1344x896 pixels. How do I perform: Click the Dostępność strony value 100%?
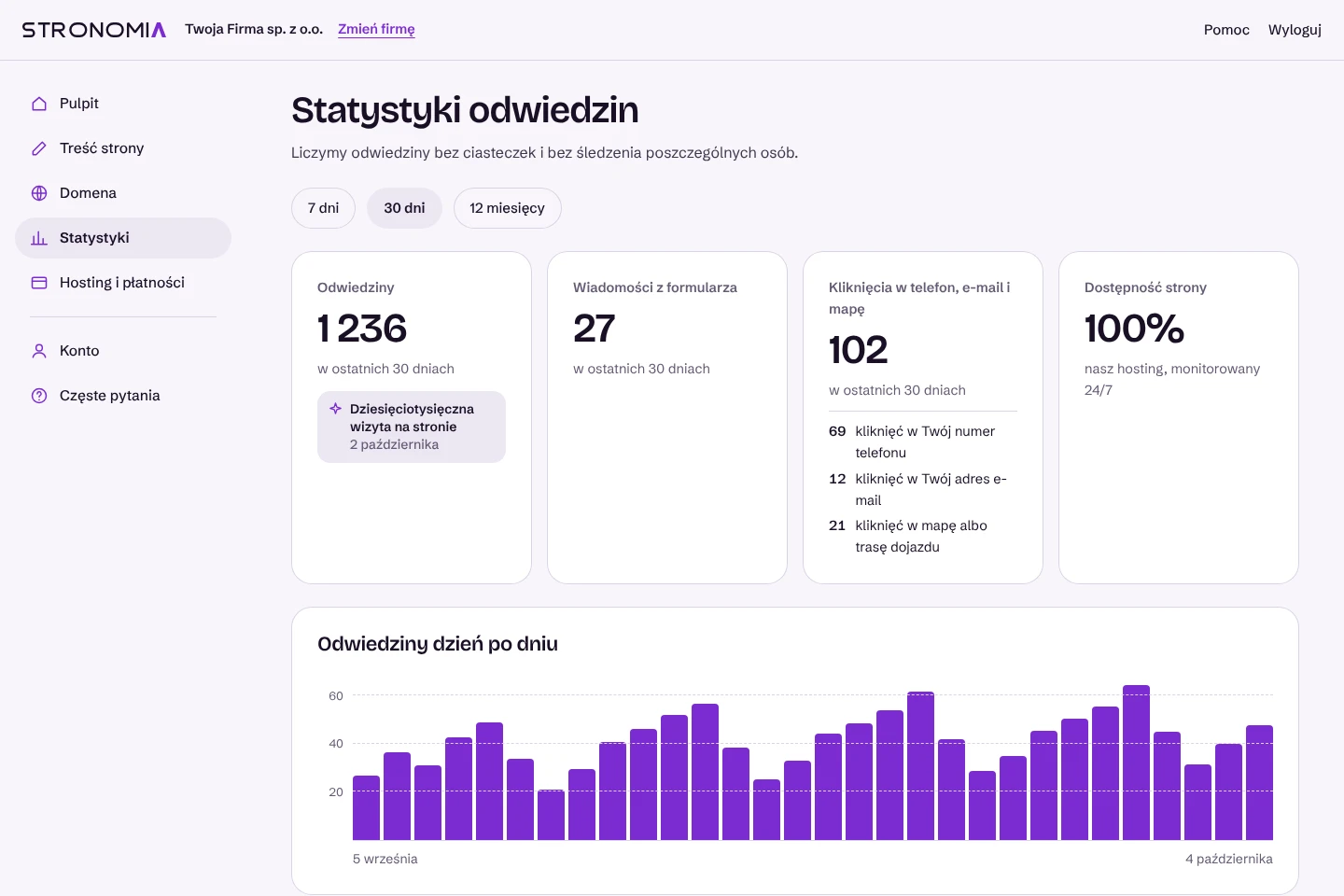[x=1134, y=329]
